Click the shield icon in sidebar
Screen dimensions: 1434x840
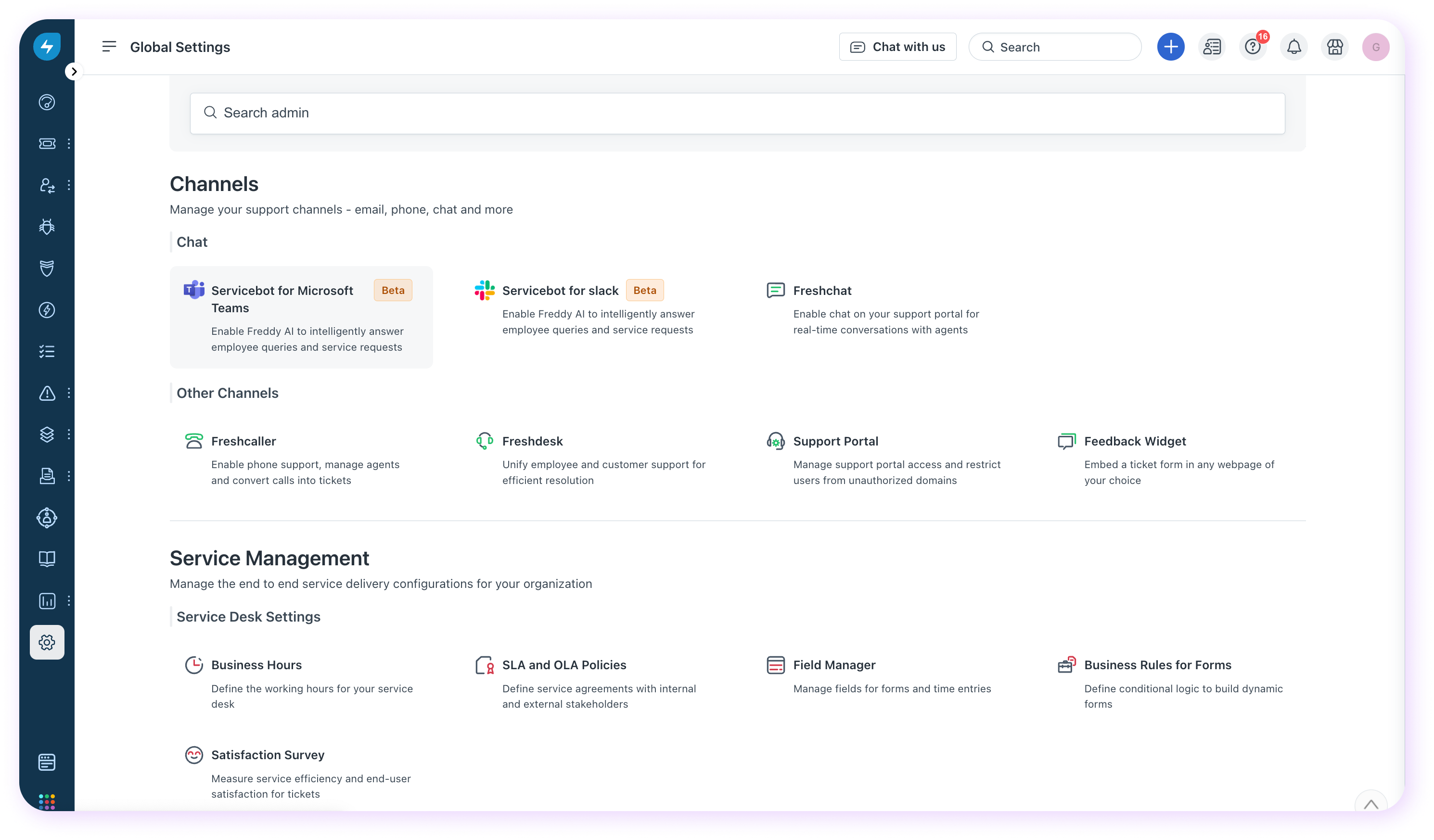coord(47,268)
